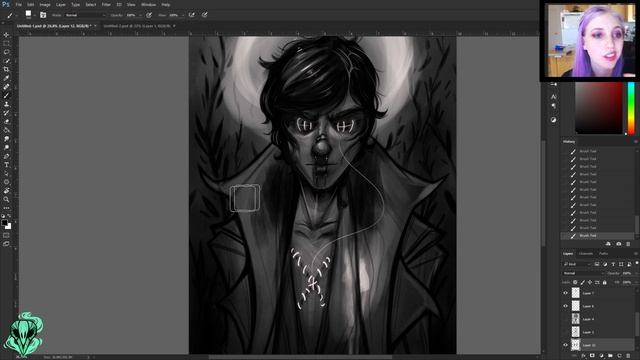
Task: Open the Edit Toolbar three-dots button
Action: [6, 208]
